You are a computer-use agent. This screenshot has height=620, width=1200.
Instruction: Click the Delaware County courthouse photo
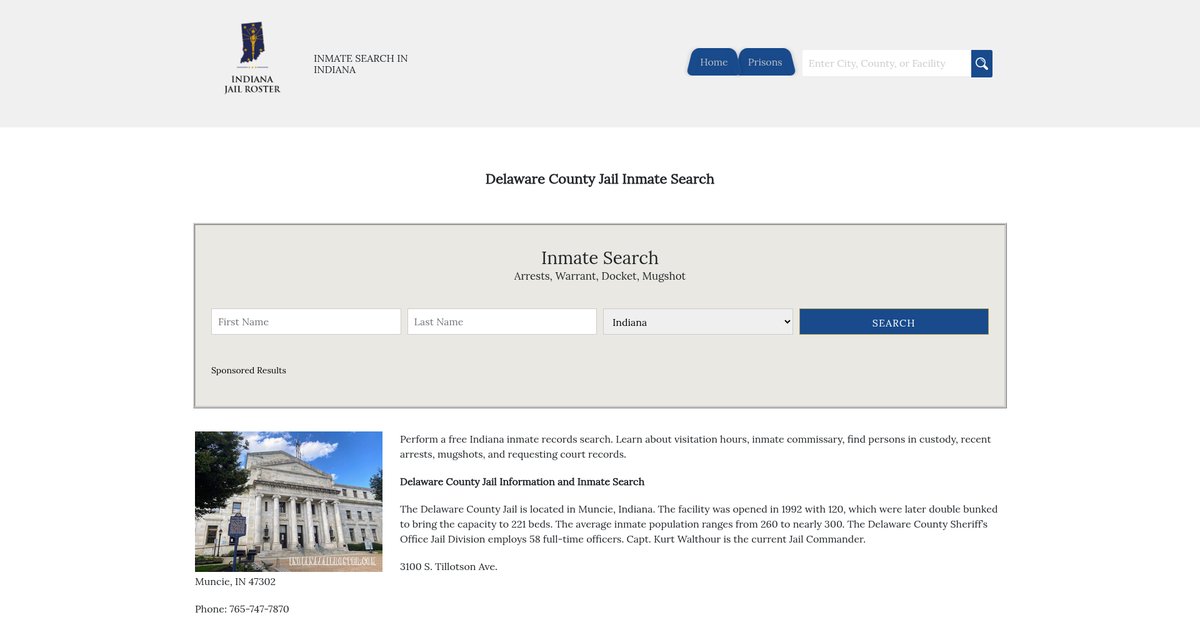click(288, 501)
